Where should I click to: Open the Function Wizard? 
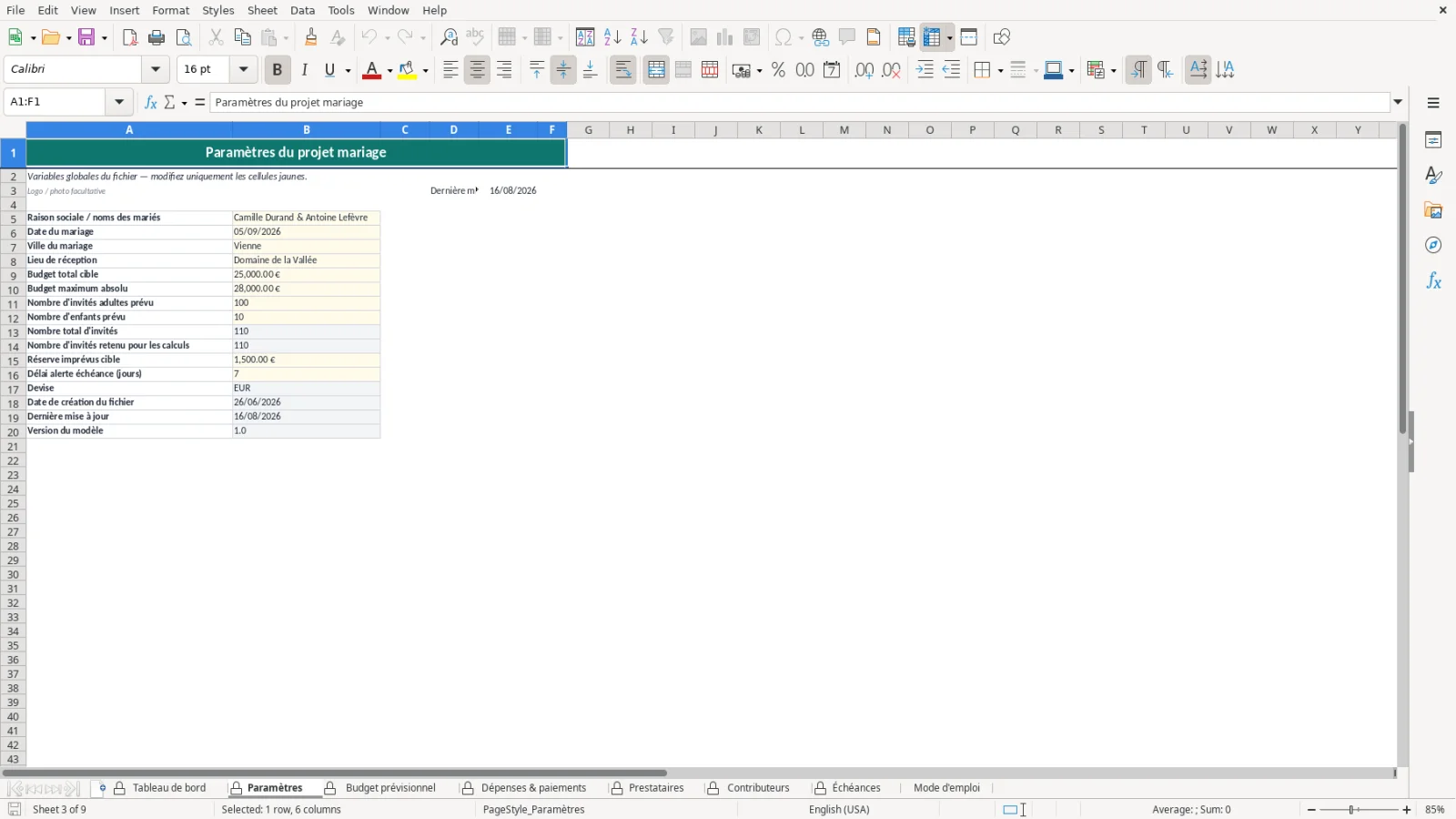(151, 102)
